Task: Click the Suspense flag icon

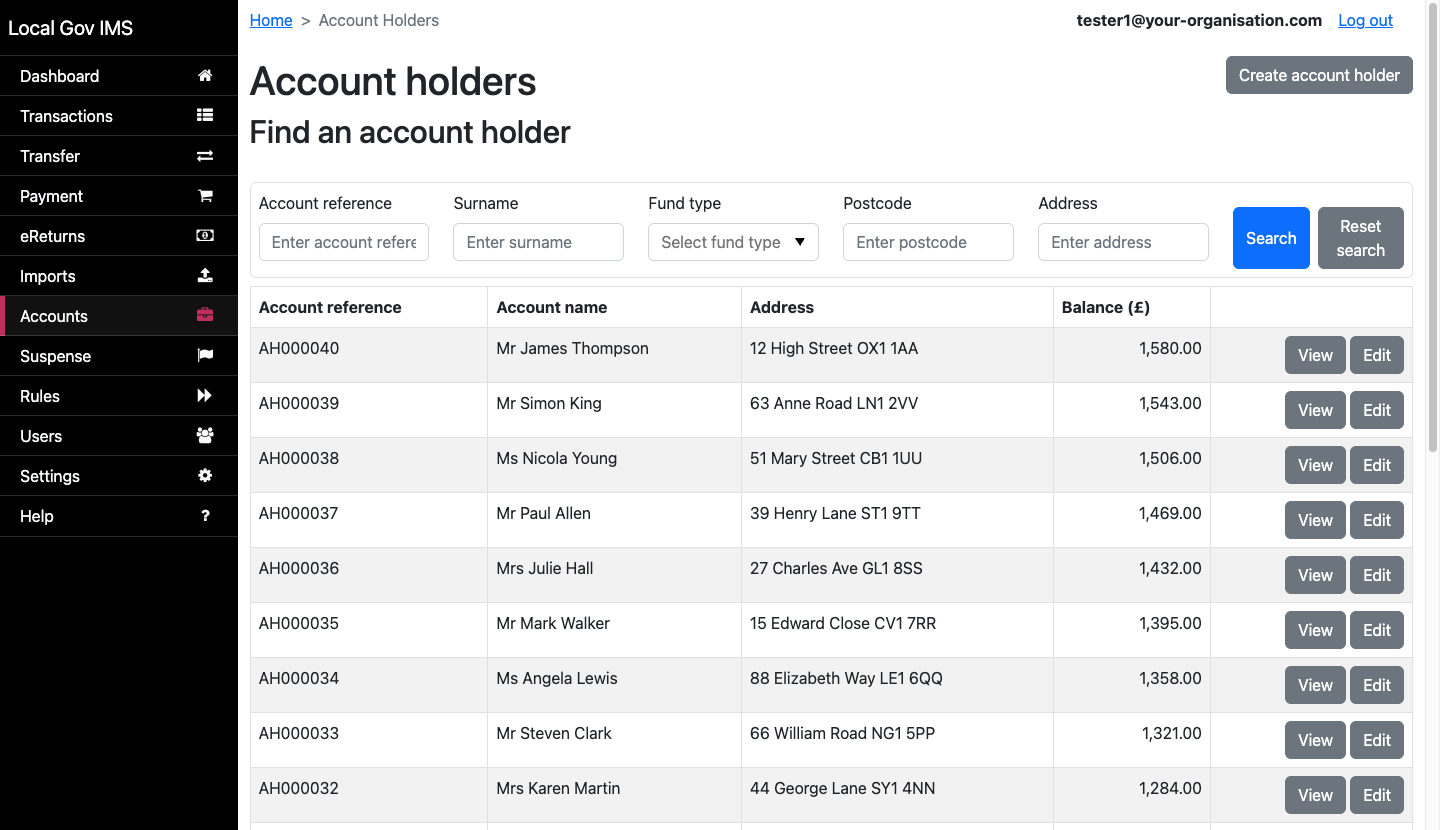Action: pos(205,355)
